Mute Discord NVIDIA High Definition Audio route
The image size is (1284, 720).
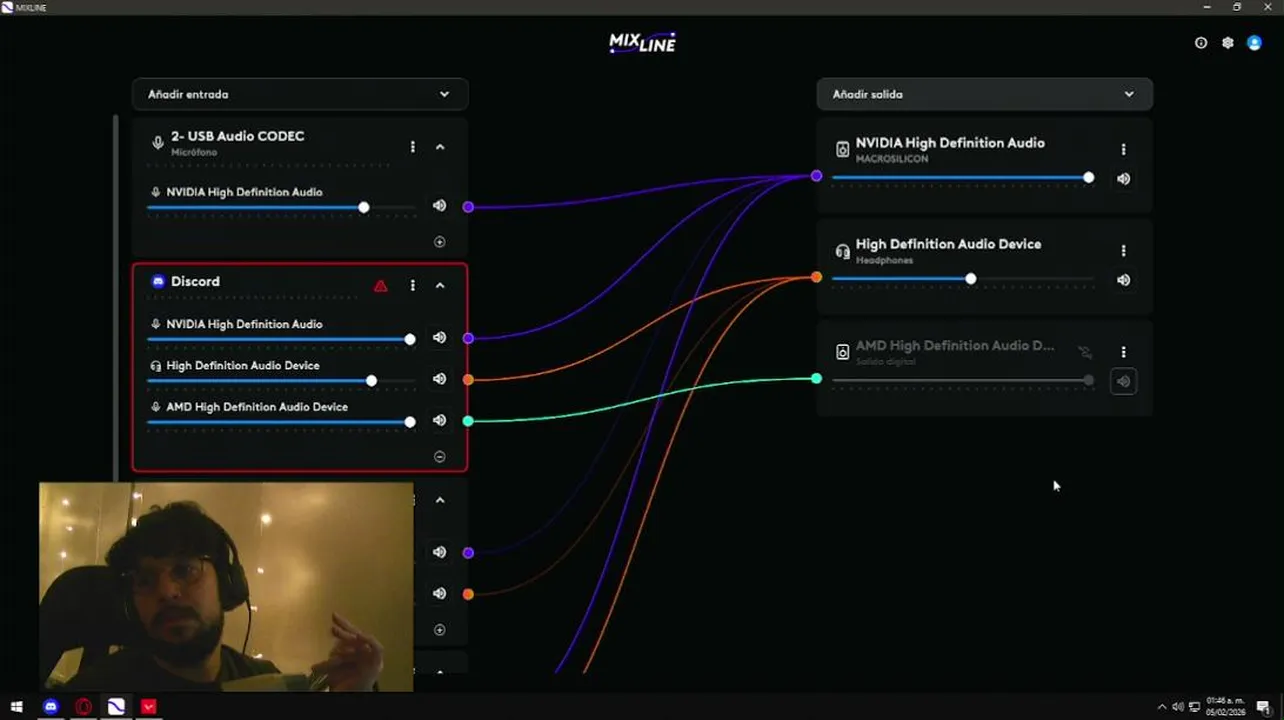(439, 338)
